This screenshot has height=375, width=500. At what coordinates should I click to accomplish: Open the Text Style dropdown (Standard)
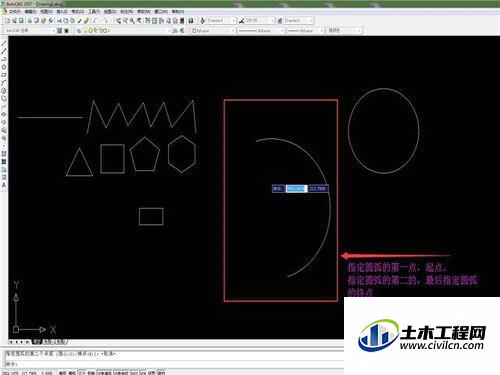click(x=221, y=21)
